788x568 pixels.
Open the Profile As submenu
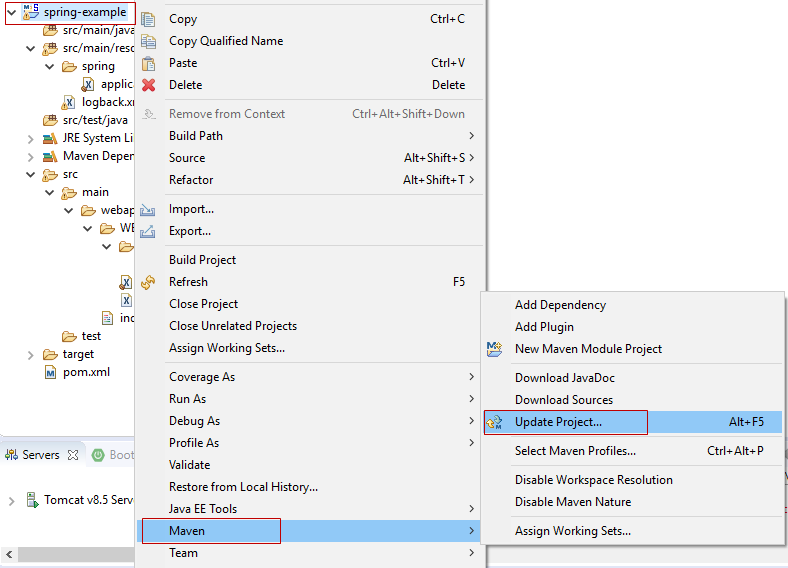point(309,443)
